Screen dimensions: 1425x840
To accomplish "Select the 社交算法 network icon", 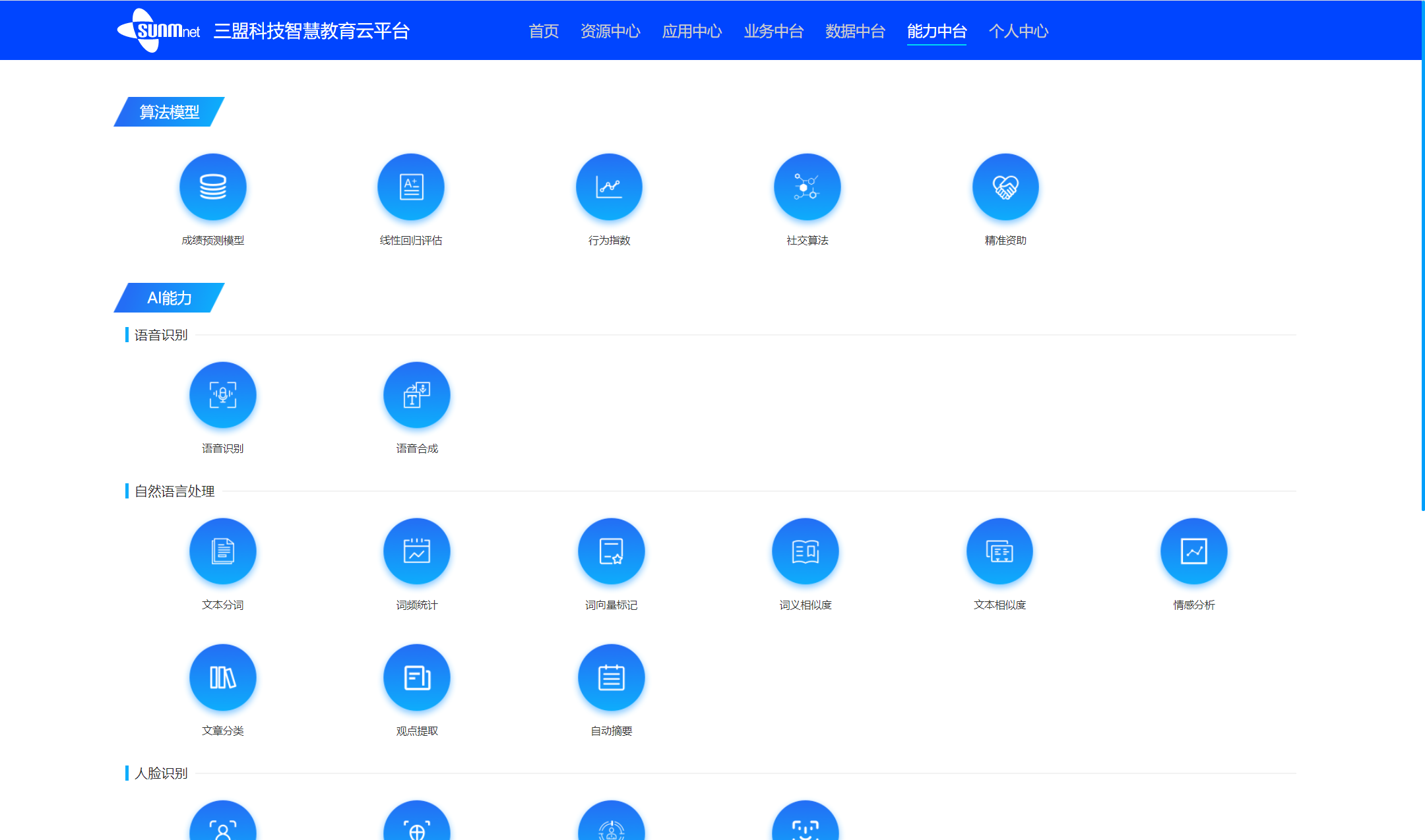I will pos(807,187).
